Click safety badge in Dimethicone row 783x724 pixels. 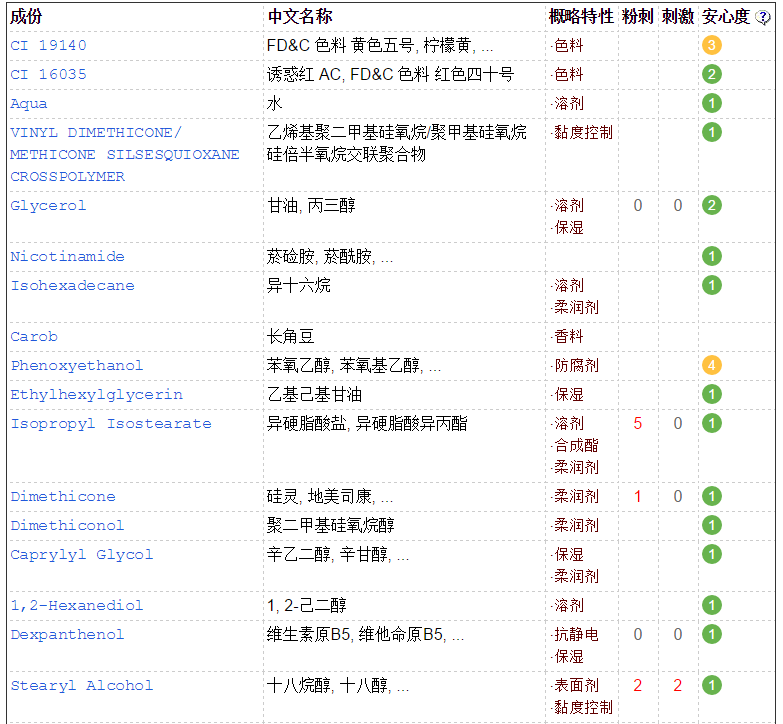[x=711, y=496]
